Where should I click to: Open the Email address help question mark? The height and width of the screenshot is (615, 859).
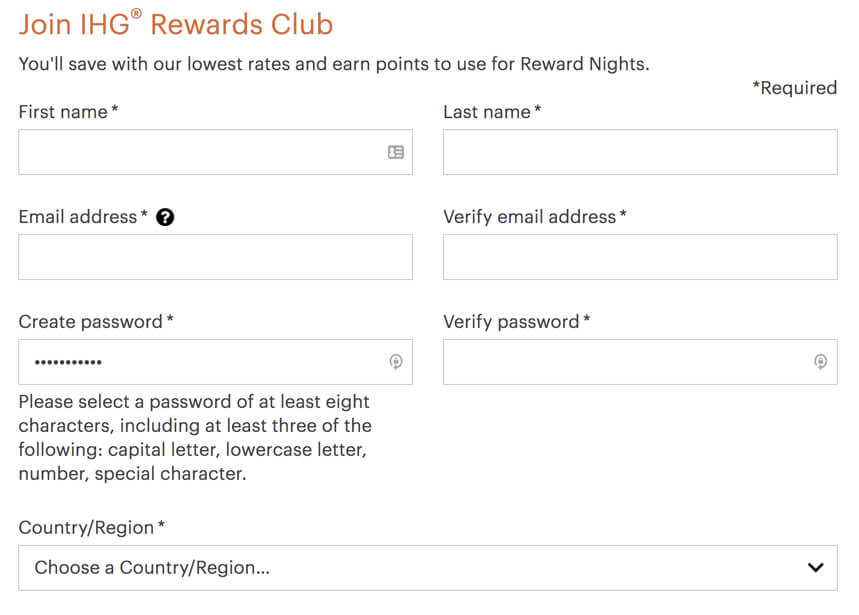click(165, 217)
